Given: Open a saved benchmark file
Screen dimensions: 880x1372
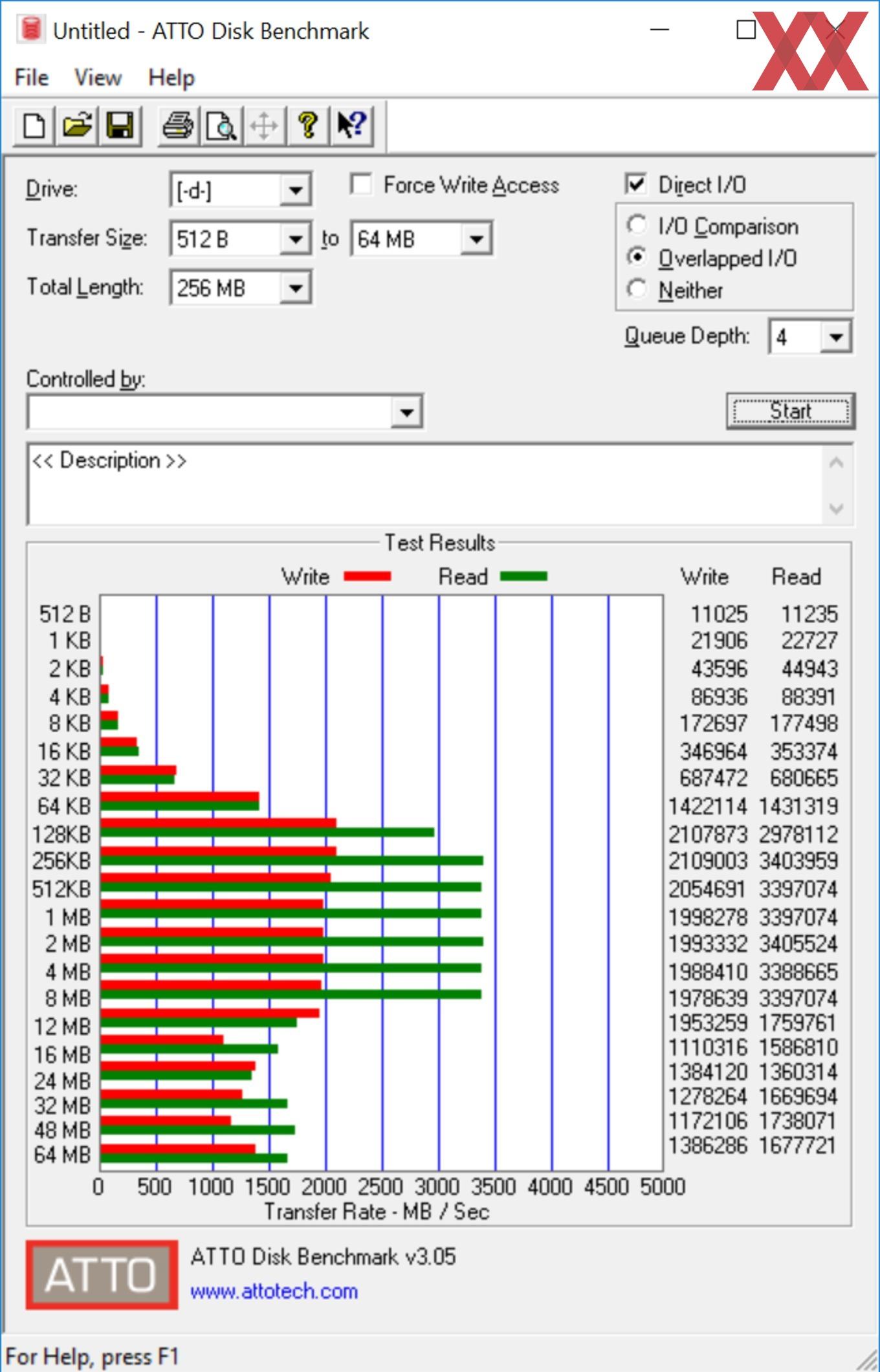Looking at the screenshot, I should (x=78, y=125).
